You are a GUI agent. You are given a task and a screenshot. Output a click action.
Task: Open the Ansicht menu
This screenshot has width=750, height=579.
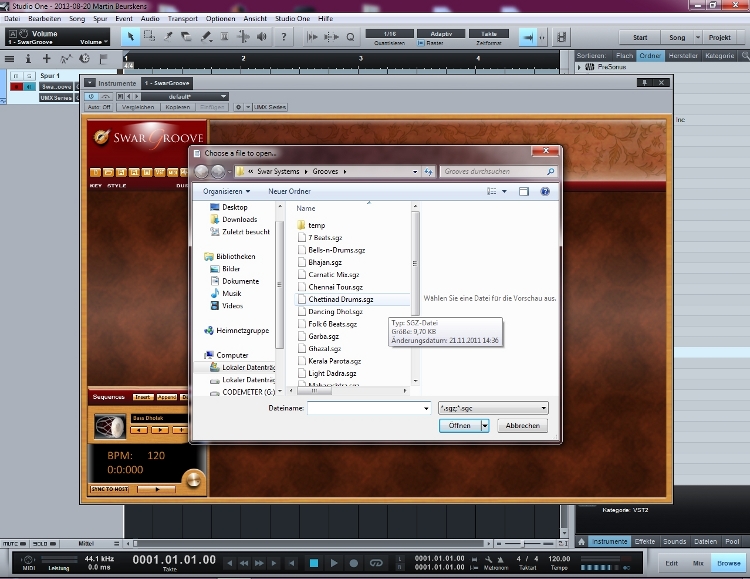pos(255,19)
